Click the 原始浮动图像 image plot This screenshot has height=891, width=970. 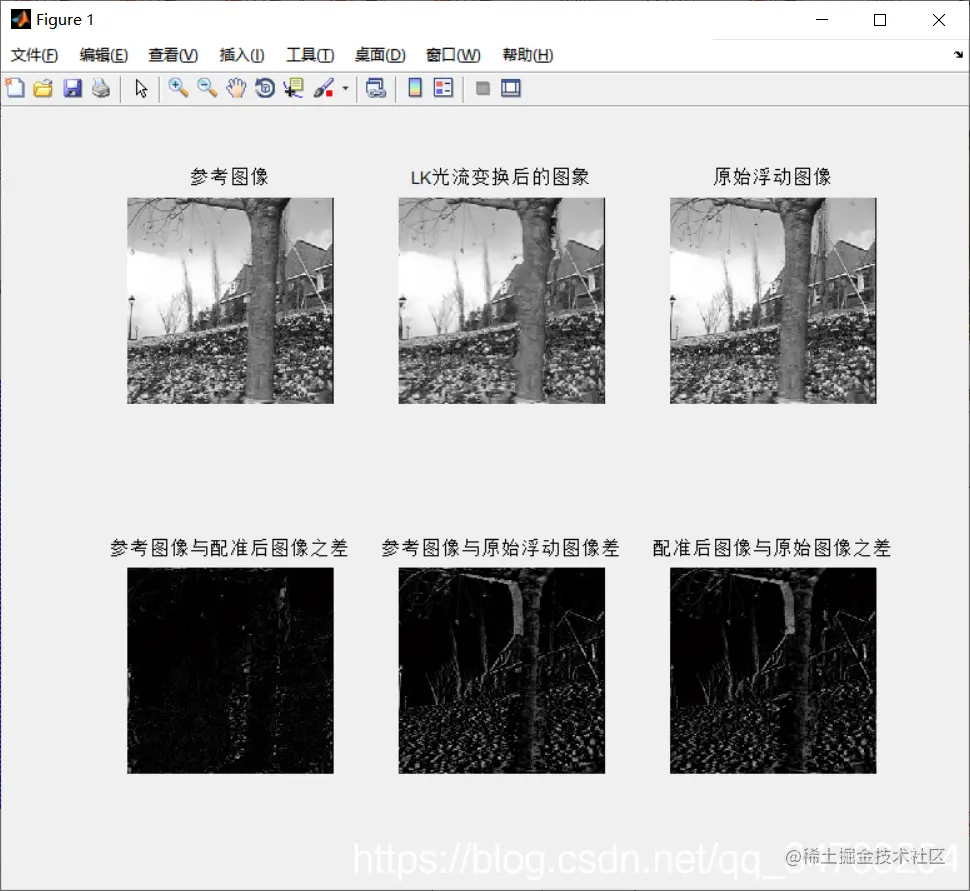click(x=773, y=301)
